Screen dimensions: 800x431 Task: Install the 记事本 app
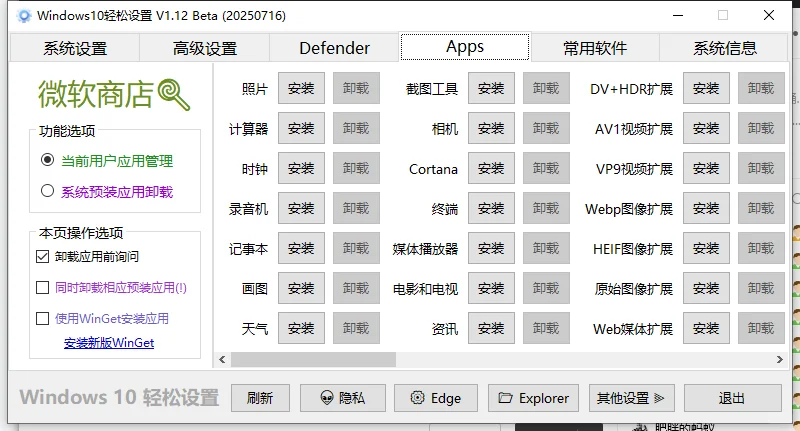coord(301,248)
